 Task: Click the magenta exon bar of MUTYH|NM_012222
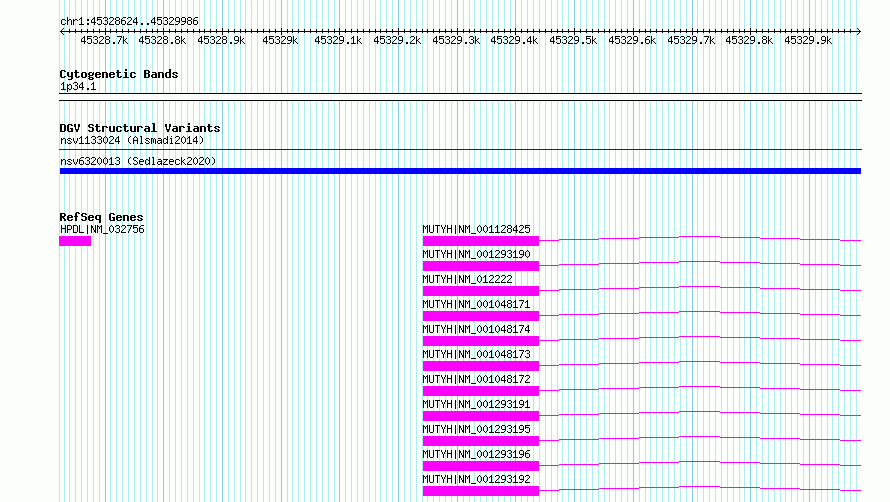point(481,291)
